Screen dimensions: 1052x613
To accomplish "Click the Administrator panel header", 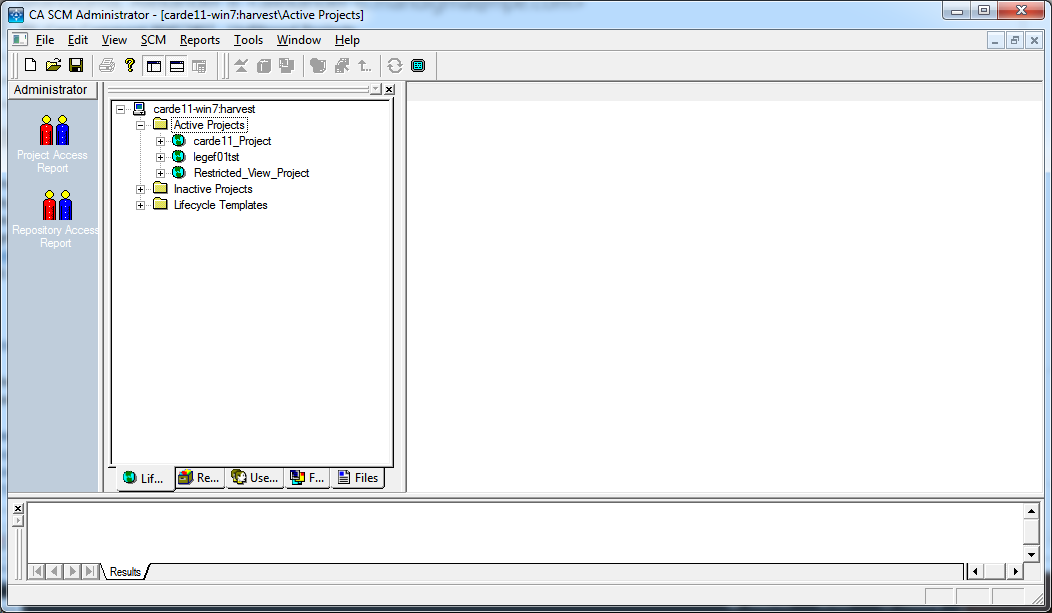I will (x=51, y=89).
